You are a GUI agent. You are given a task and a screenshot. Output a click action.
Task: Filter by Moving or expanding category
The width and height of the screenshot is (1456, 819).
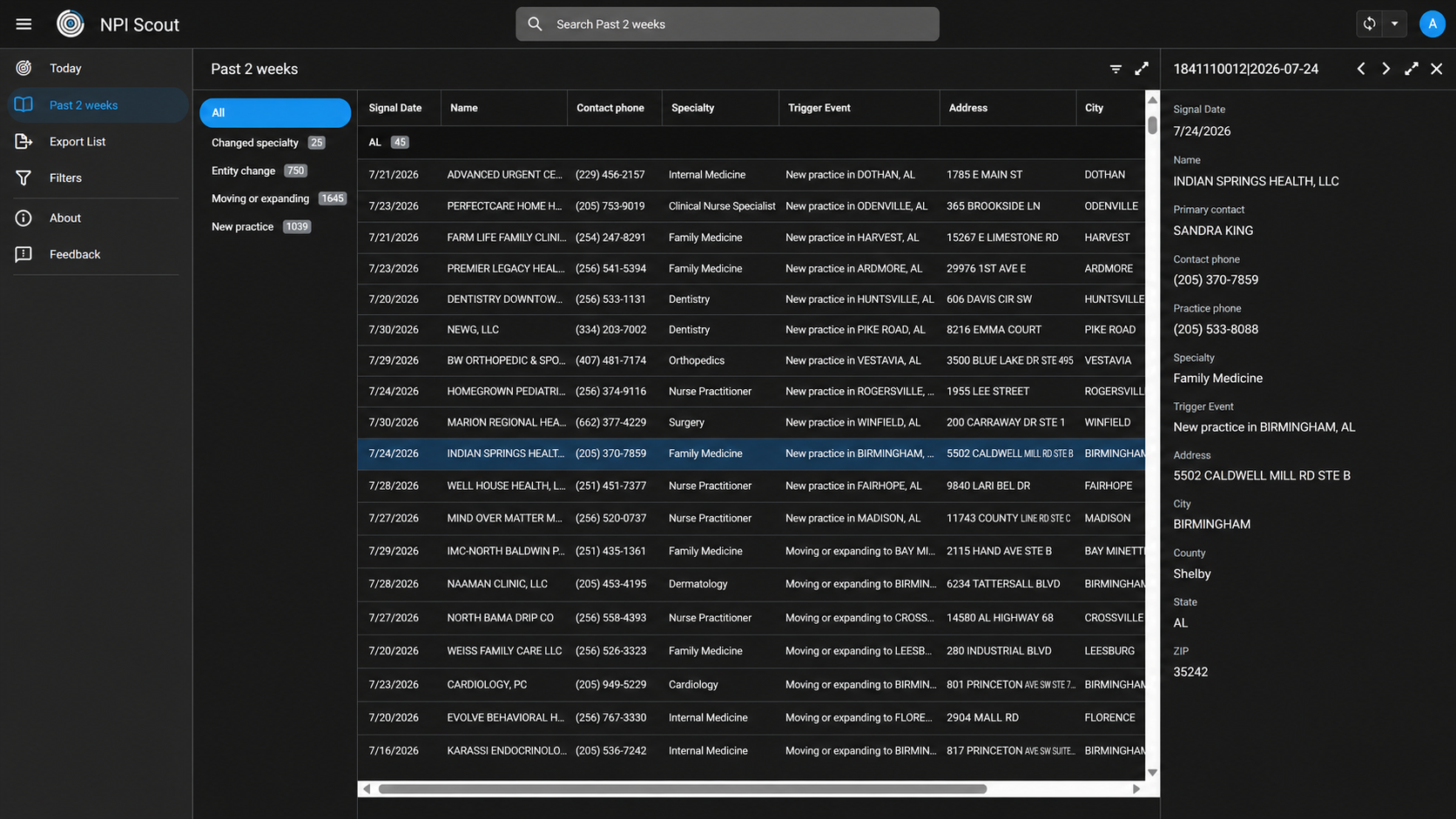tap(275, 198)
